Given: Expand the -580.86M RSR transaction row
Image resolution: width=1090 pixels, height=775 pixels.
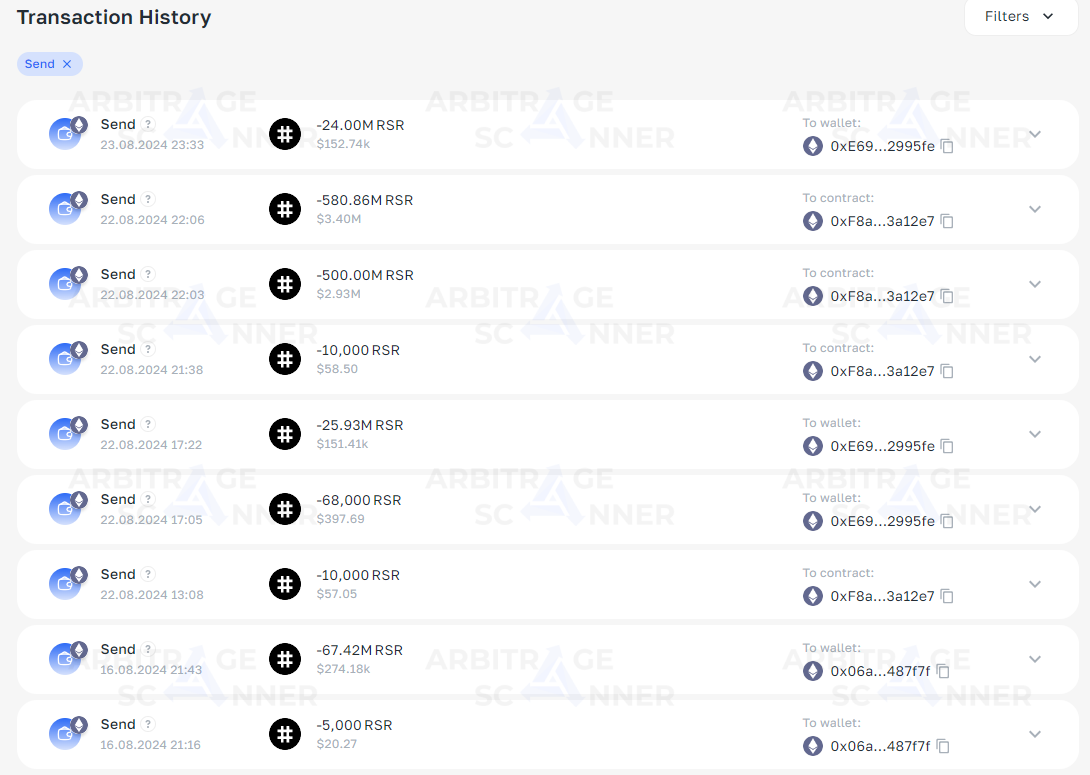Looking at the screenshot, I should coord(1034,209).
